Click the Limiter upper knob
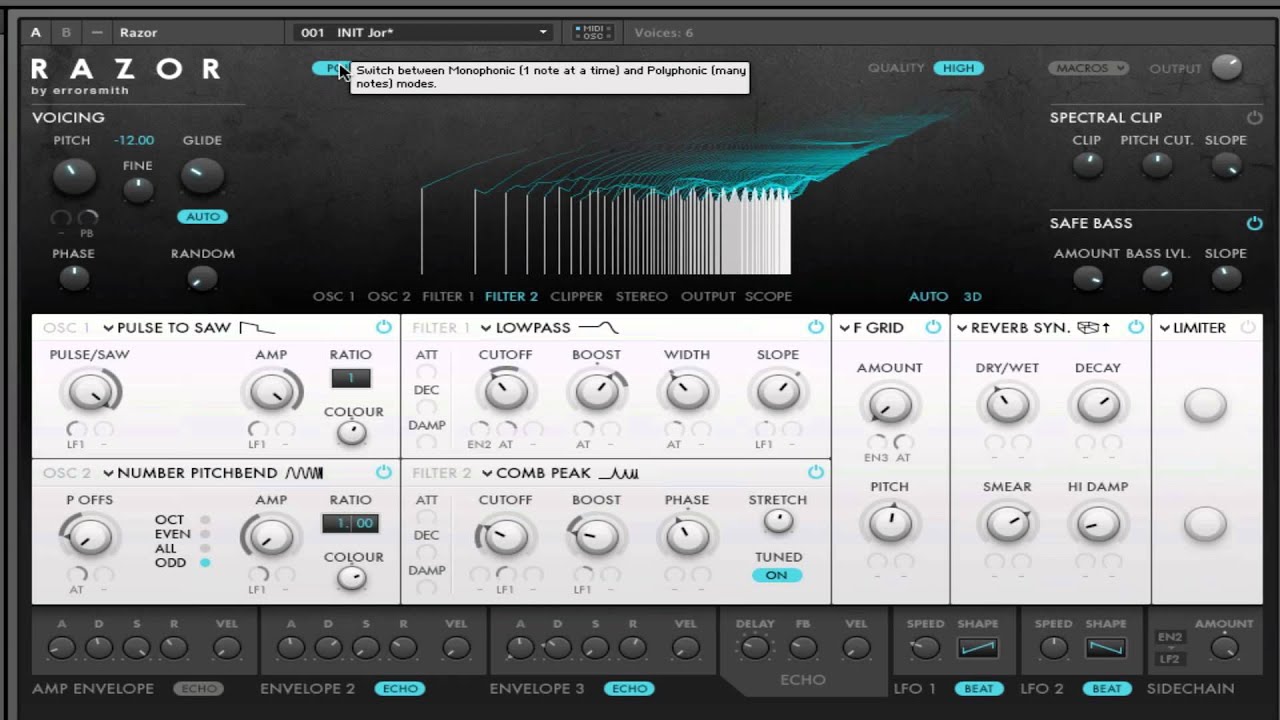Image resolution: width=1280 pixels, height=720 pixels. (x=1205, y=405)
